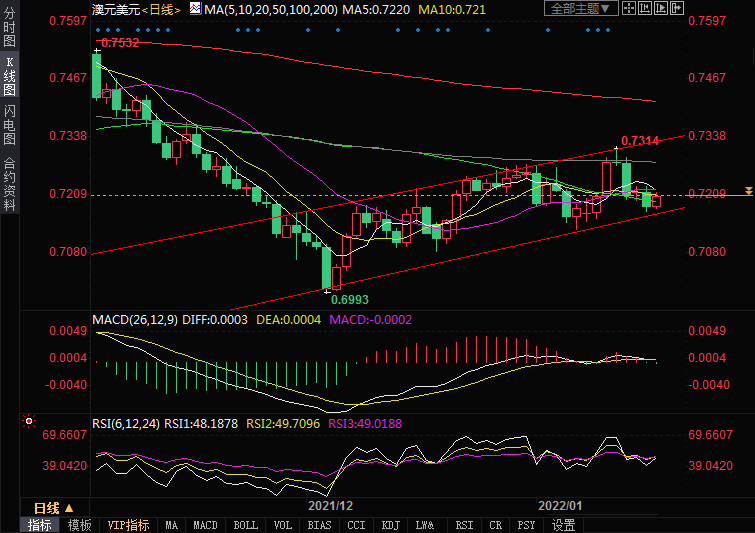
Task: Open the 全部主题 dropdown
Action: pyautogui.click(x=578, y=8)
